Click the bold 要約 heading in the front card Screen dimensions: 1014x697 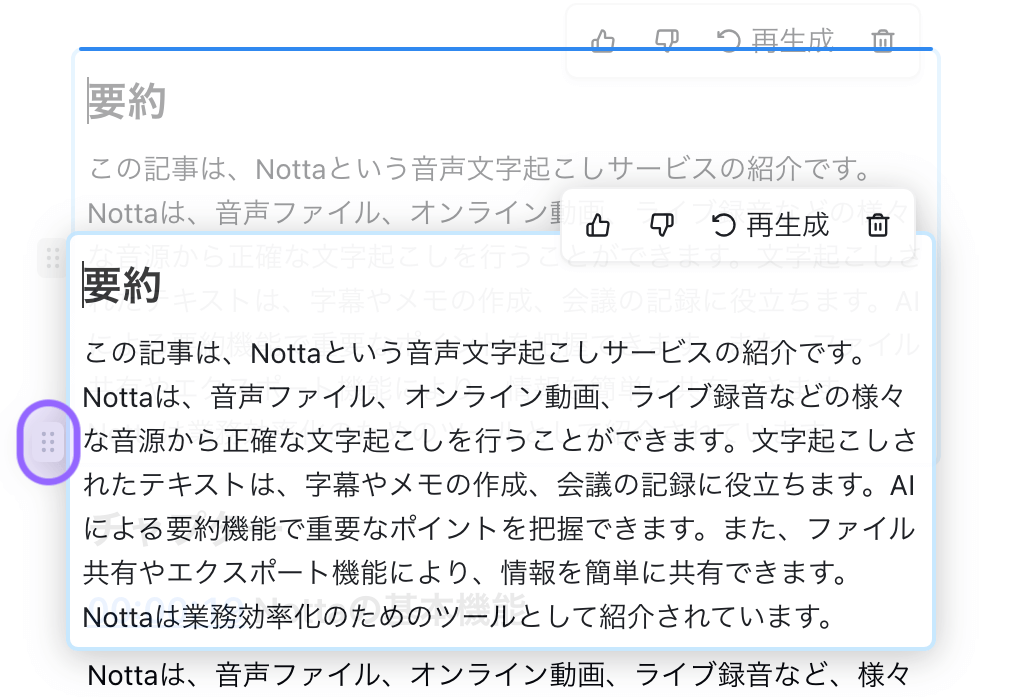point(122,285)
